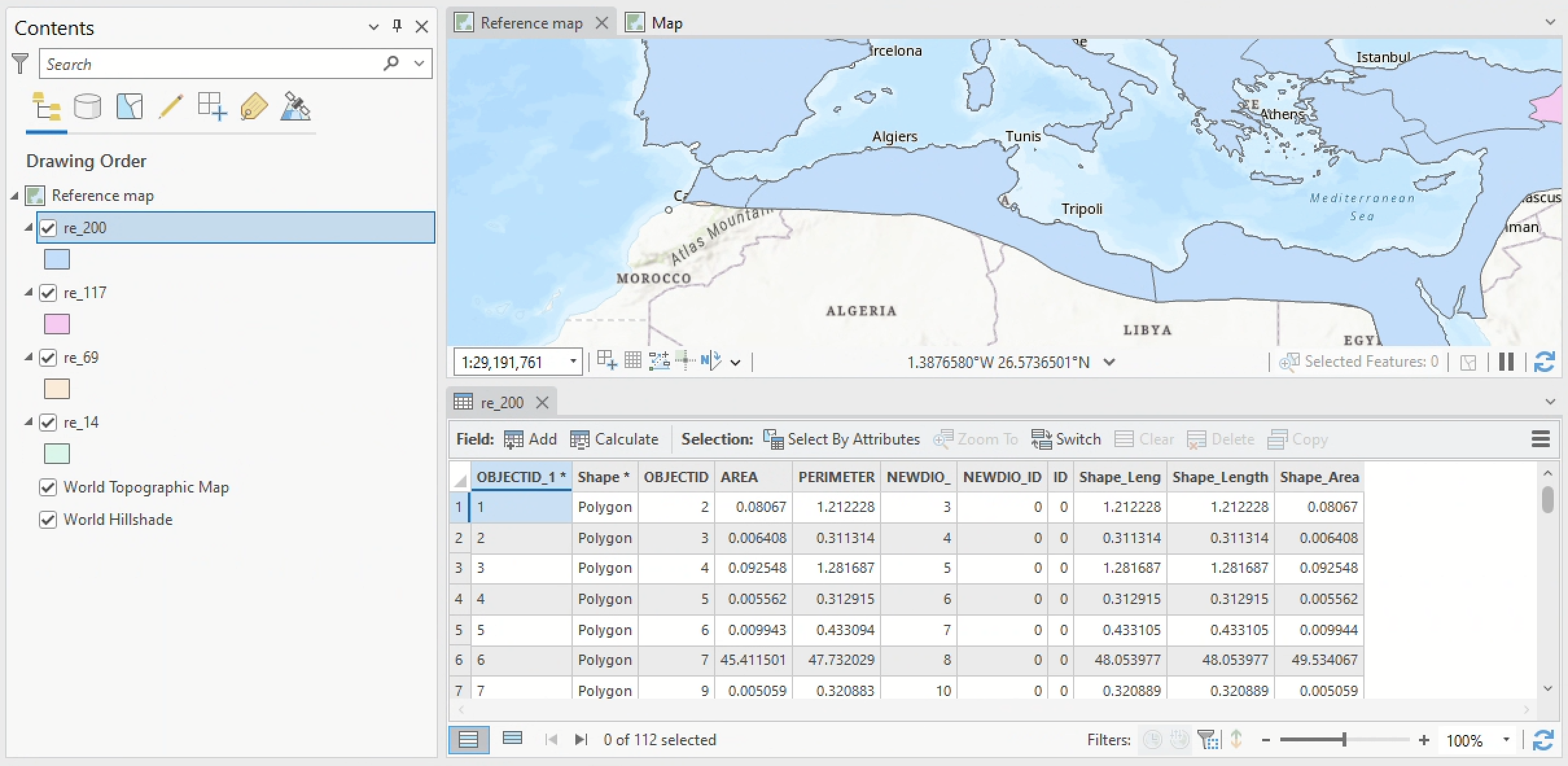1568x766 pixels.
Task: Collapse the re_14 layer legend
Action: [x=29, y=423]
